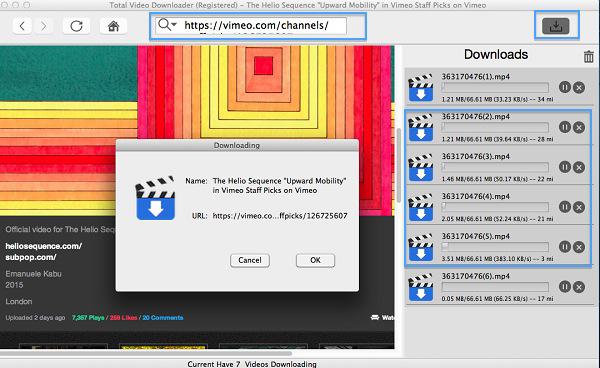Select the 363170476(4).mp4 video file icon
600x368 pixels.
point(421,208)
